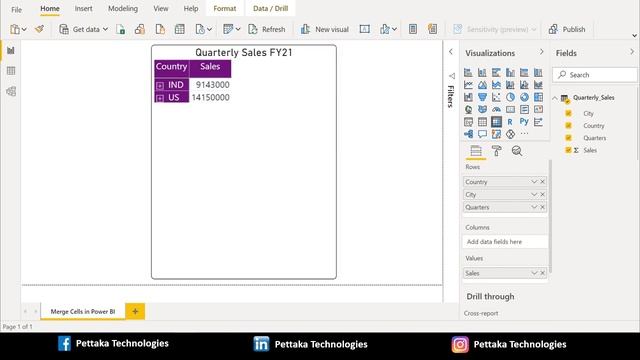The image size is (640, 360).
Task: Open the File menu
Action: tap(16, 9)
